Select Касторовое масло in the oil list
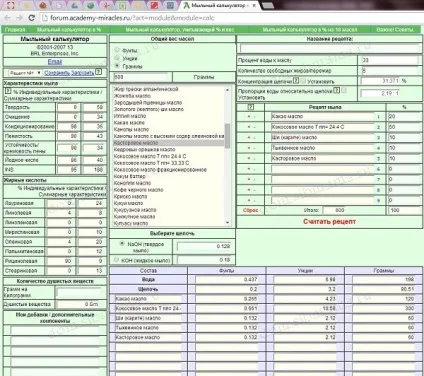Viewport: 424px width, 376px height. click(x=169, y=143)
